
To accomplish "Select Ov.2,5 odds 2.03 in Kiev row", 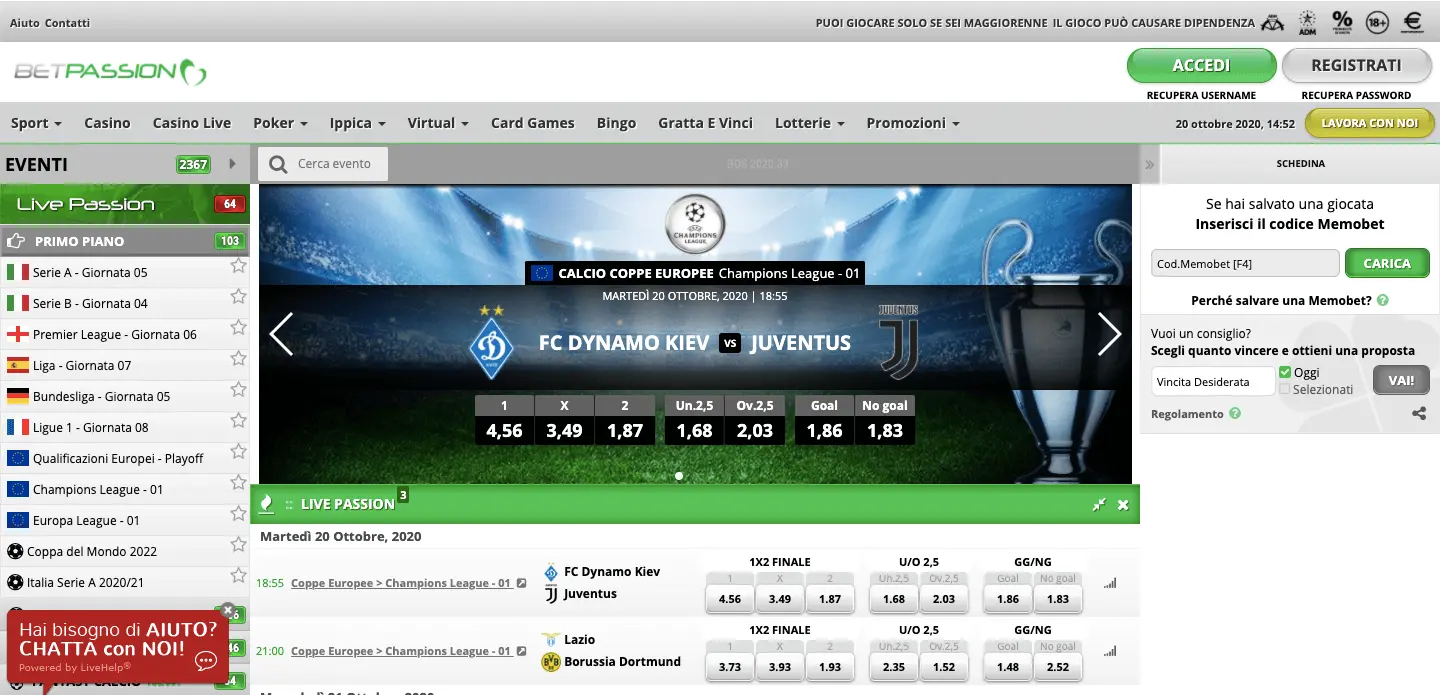I will (943, 599).
